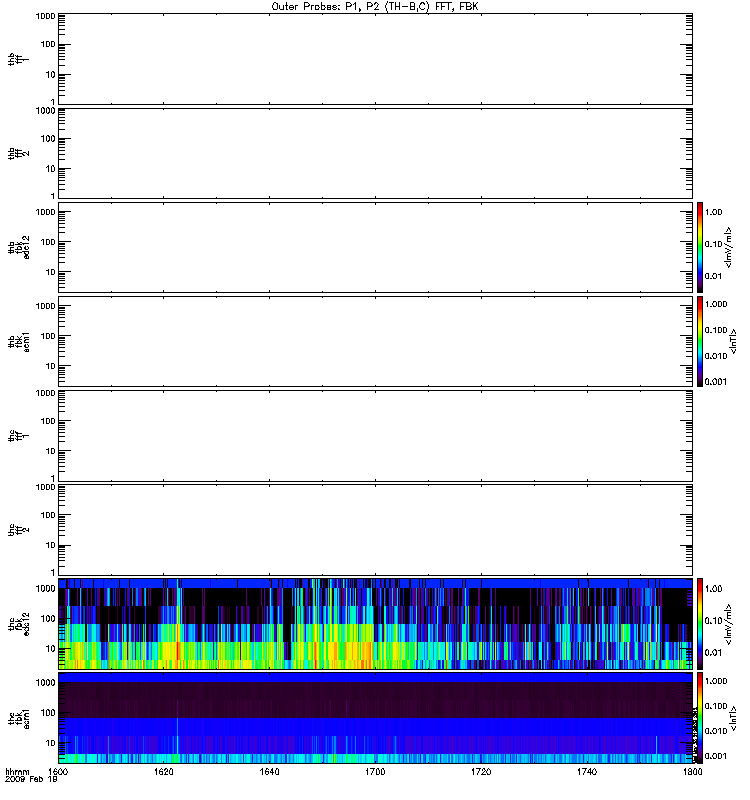Screen dimensions: 750x800
Task: Click the 0.10 value on thb edc12 color bar
Action: 713,244
